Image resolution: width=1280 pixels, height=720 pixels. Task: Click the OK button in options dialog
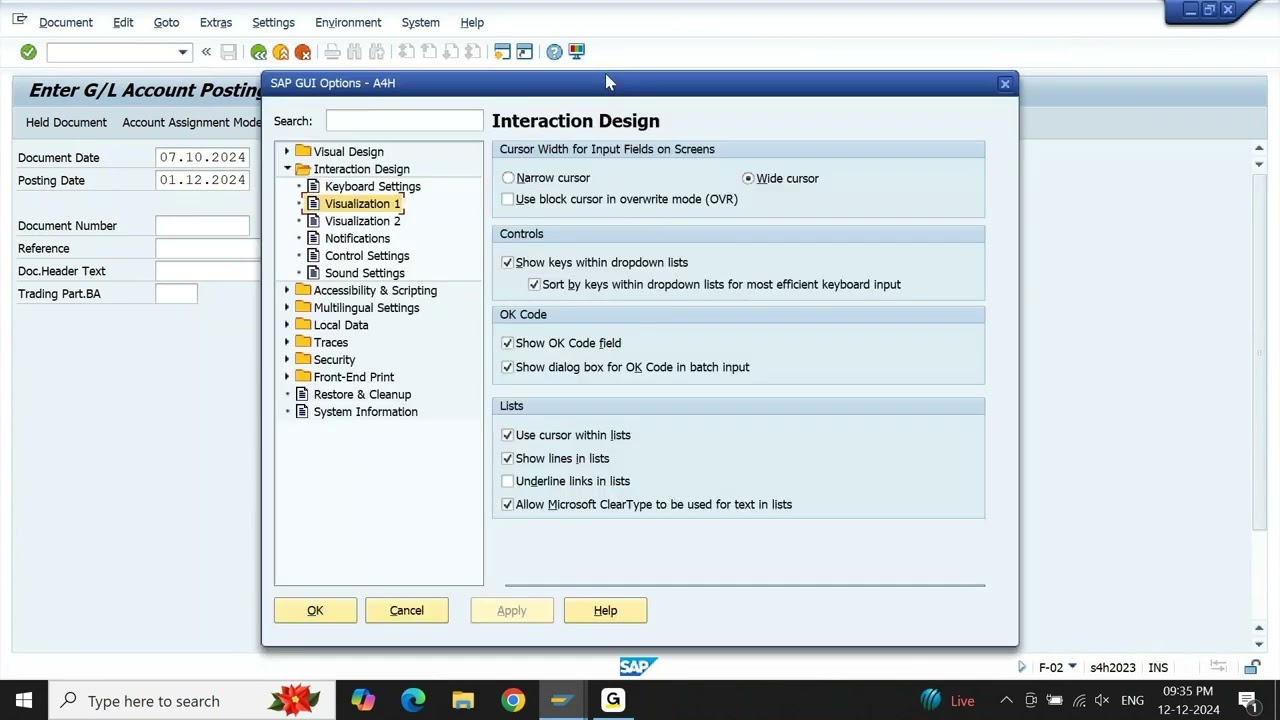315,610
